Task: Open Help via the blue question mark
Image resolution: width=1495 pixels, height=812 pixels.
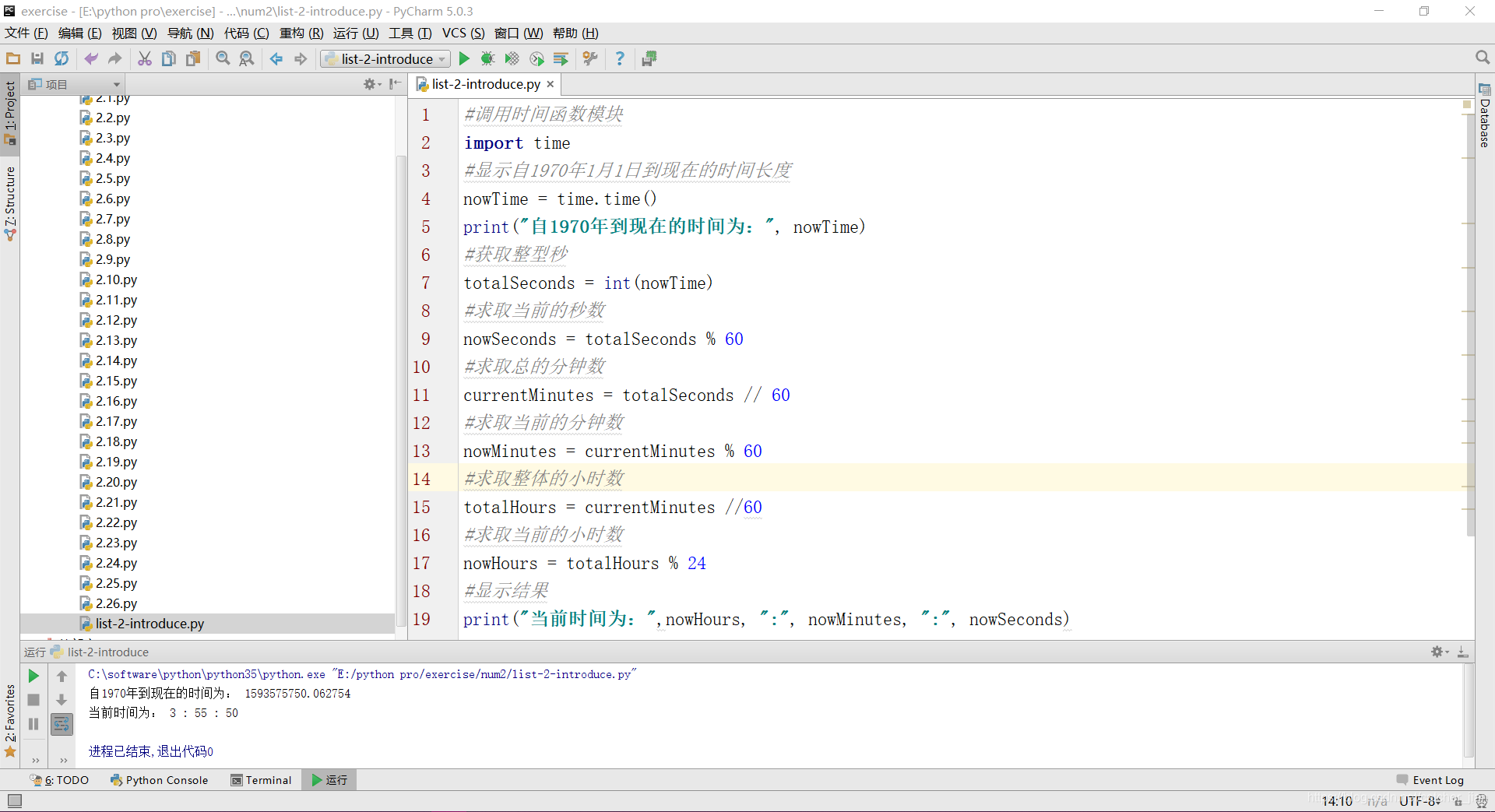Action: click(620, 58)
